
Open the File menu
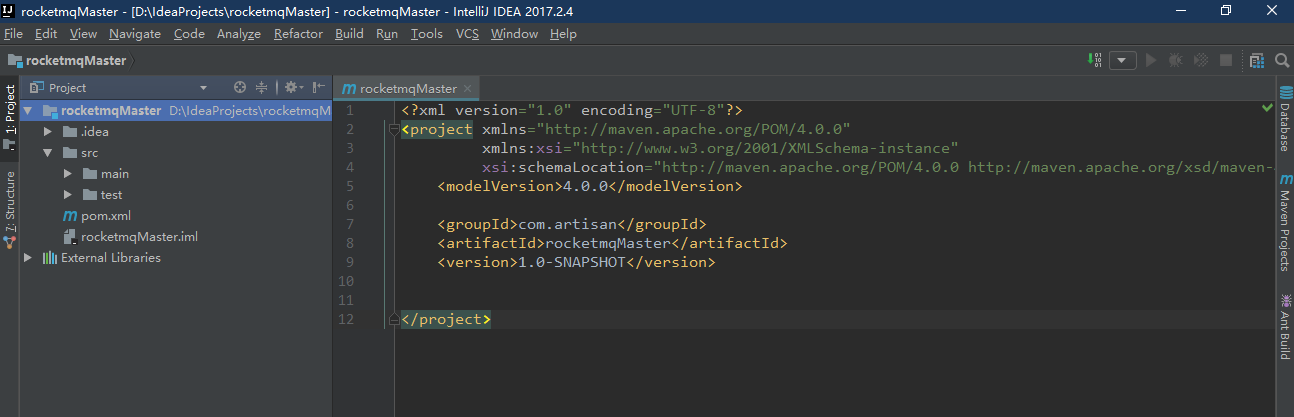pos(13,34)
